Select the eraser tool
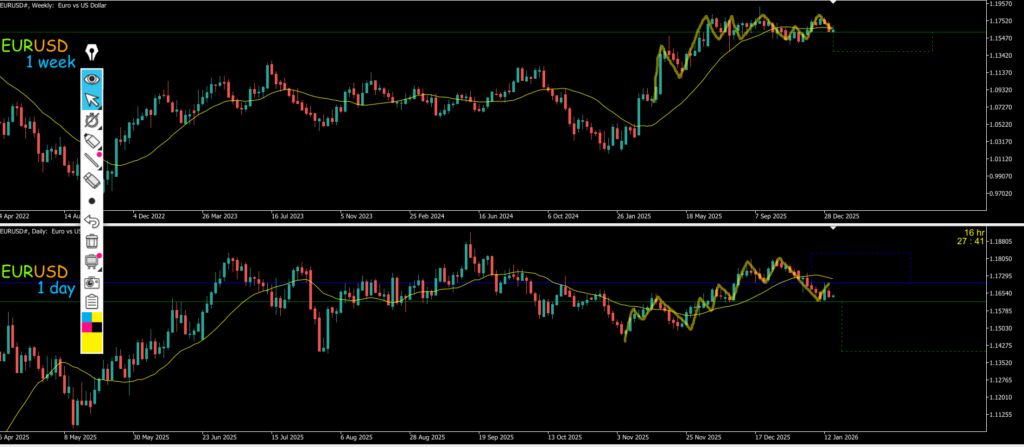 (x=92, y=180)
